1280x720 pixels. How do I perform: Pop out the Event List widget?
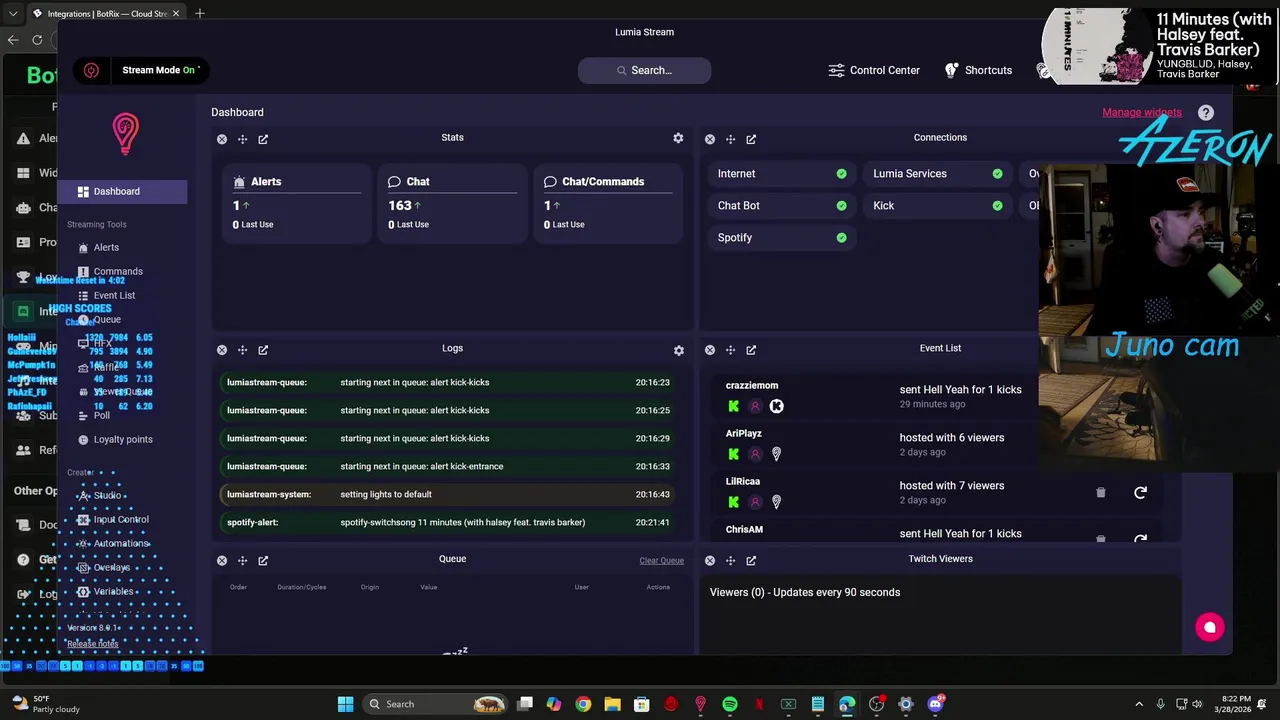pos(751,350)
